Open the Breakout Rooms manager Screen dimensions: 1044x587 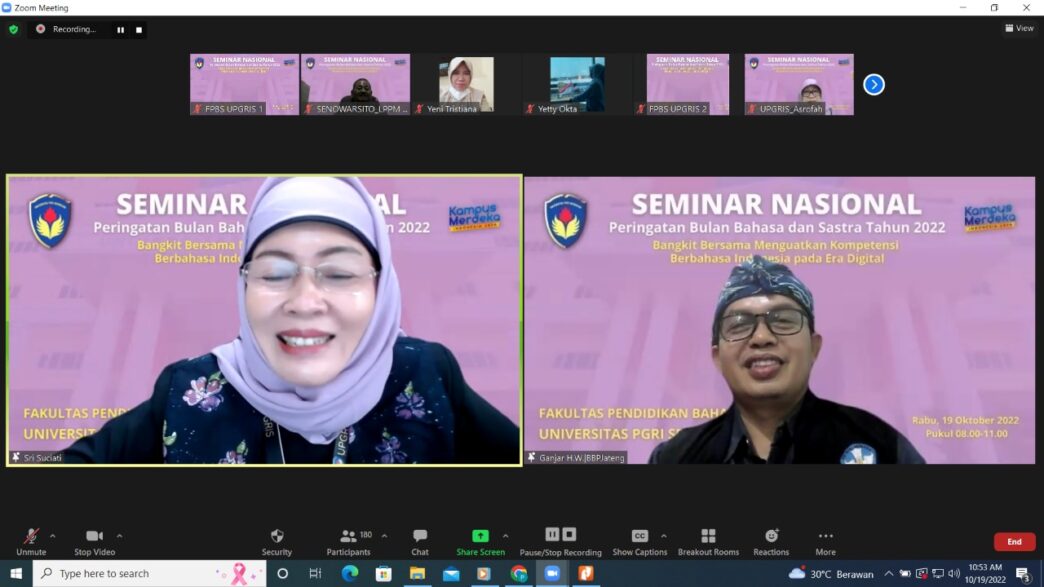[708, 541]
